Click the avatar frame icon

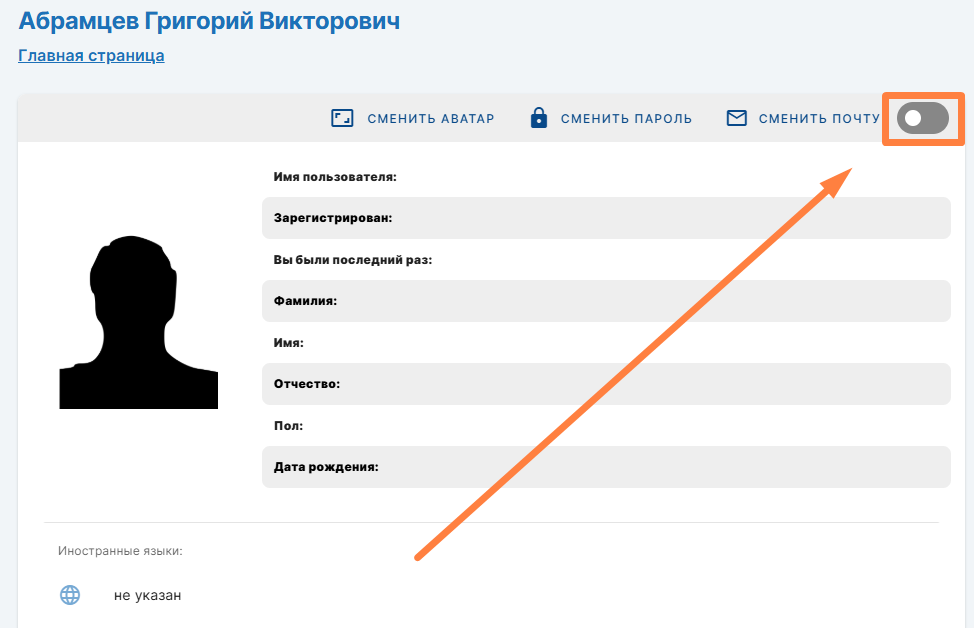[x=343, y=118]
